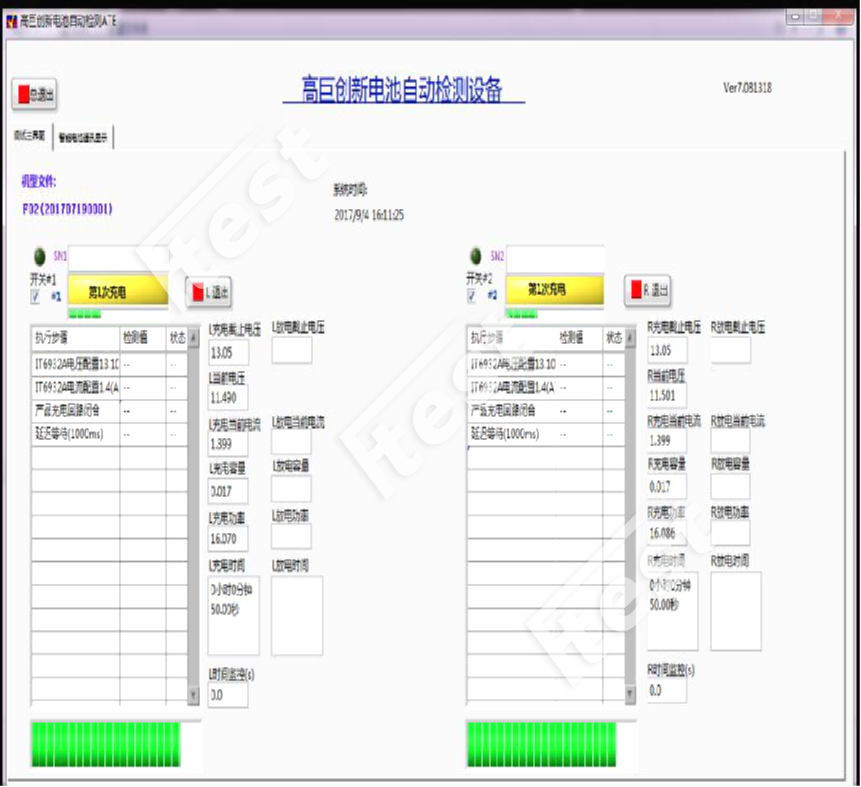This screenshot has height=787, width=861.
Task: Select the 产品充电回路闭合 row in left table
Action: pyautogui.click(x=75, y=411)
